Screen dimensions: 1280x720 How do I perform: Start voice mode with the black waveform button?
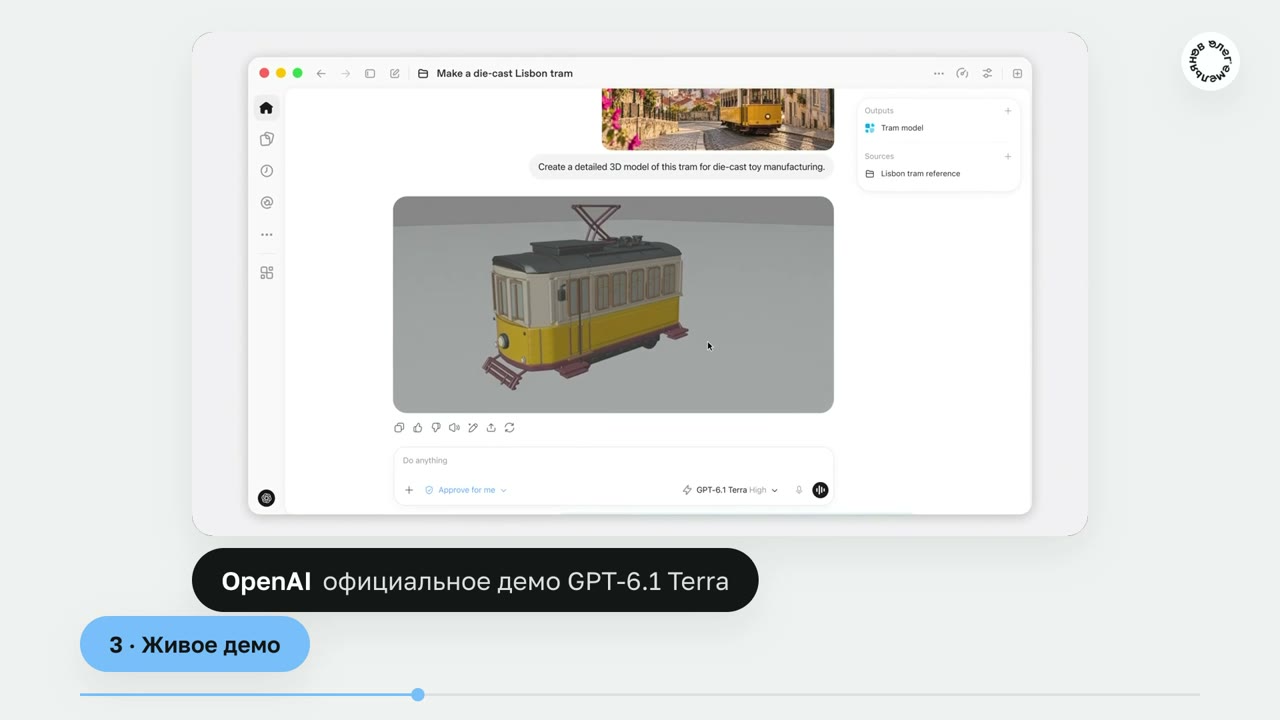click(x=820, y=490)
